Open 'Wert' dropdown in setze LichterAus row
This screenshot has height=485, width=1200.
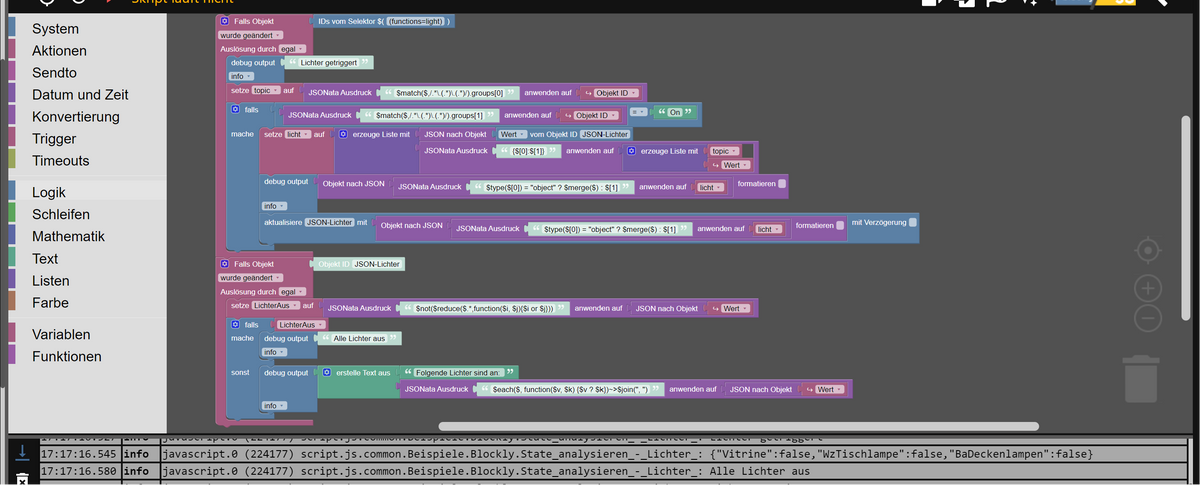click(x=729, y=308)
